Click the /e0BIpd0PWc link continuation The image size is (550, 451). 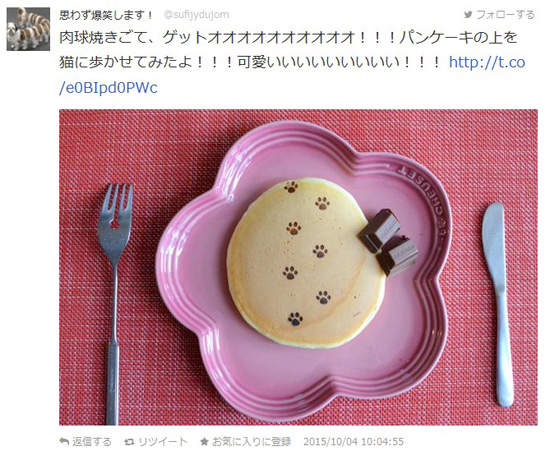tap(108, 88)
